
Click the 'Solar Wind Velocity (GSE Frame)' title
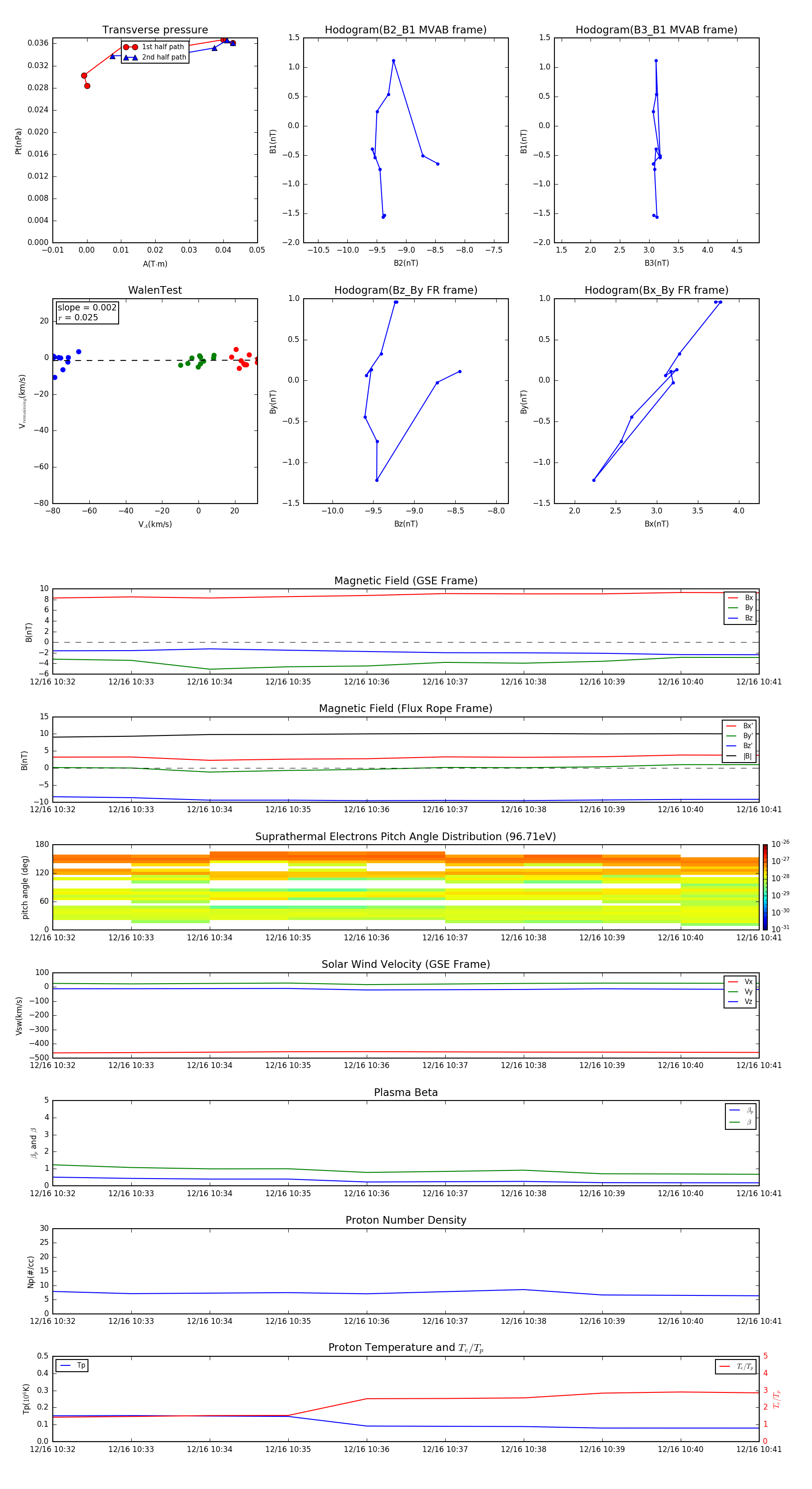click(406, 964)
